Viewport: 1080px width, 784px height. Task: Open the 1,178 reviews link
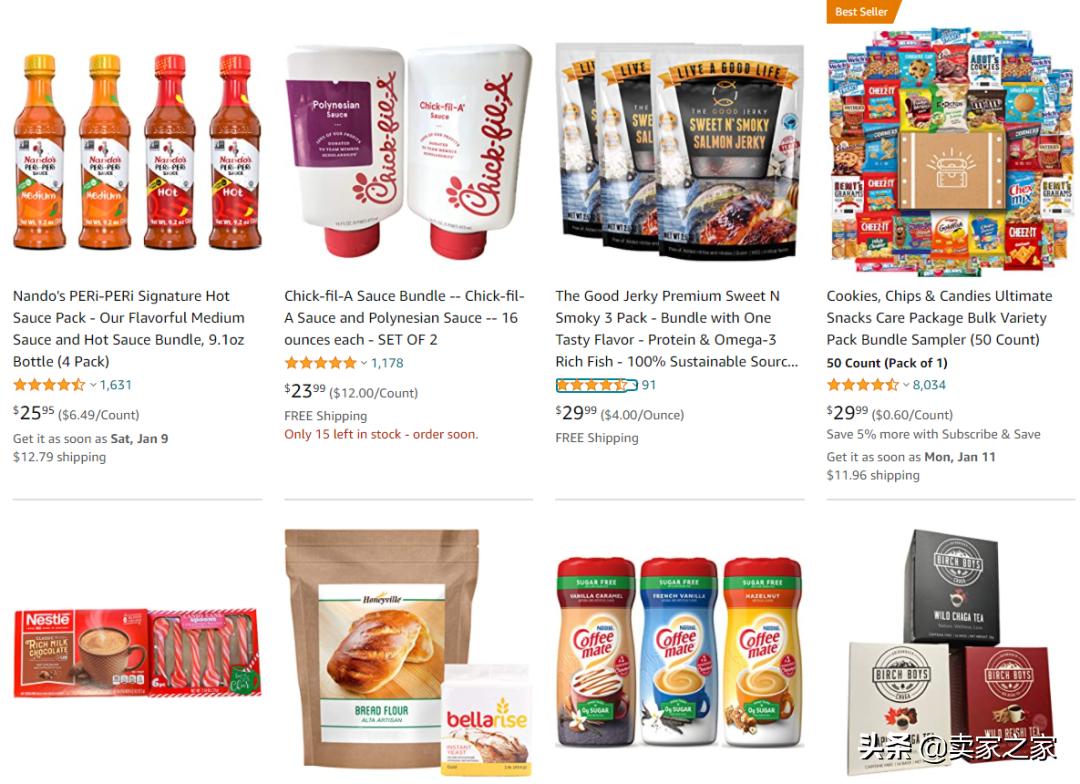coord(387,363)
